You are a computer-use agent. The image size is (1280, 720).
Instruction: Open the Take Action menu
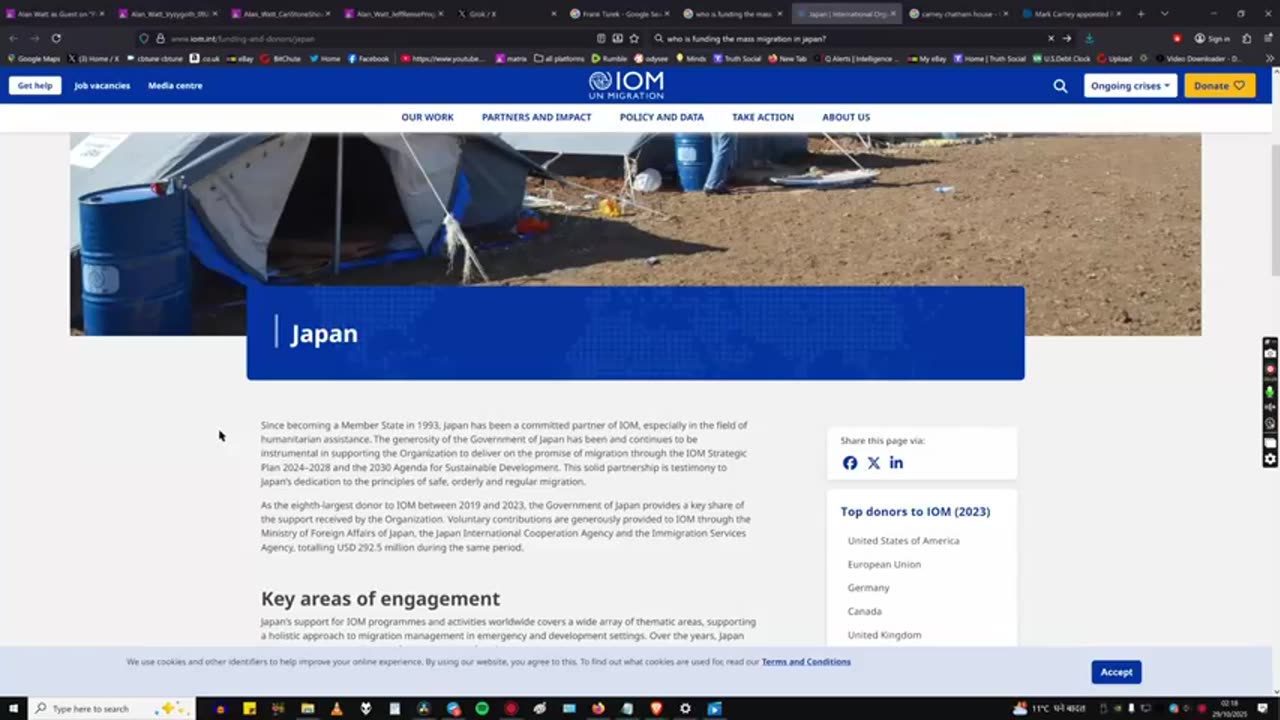coord(762,117)
